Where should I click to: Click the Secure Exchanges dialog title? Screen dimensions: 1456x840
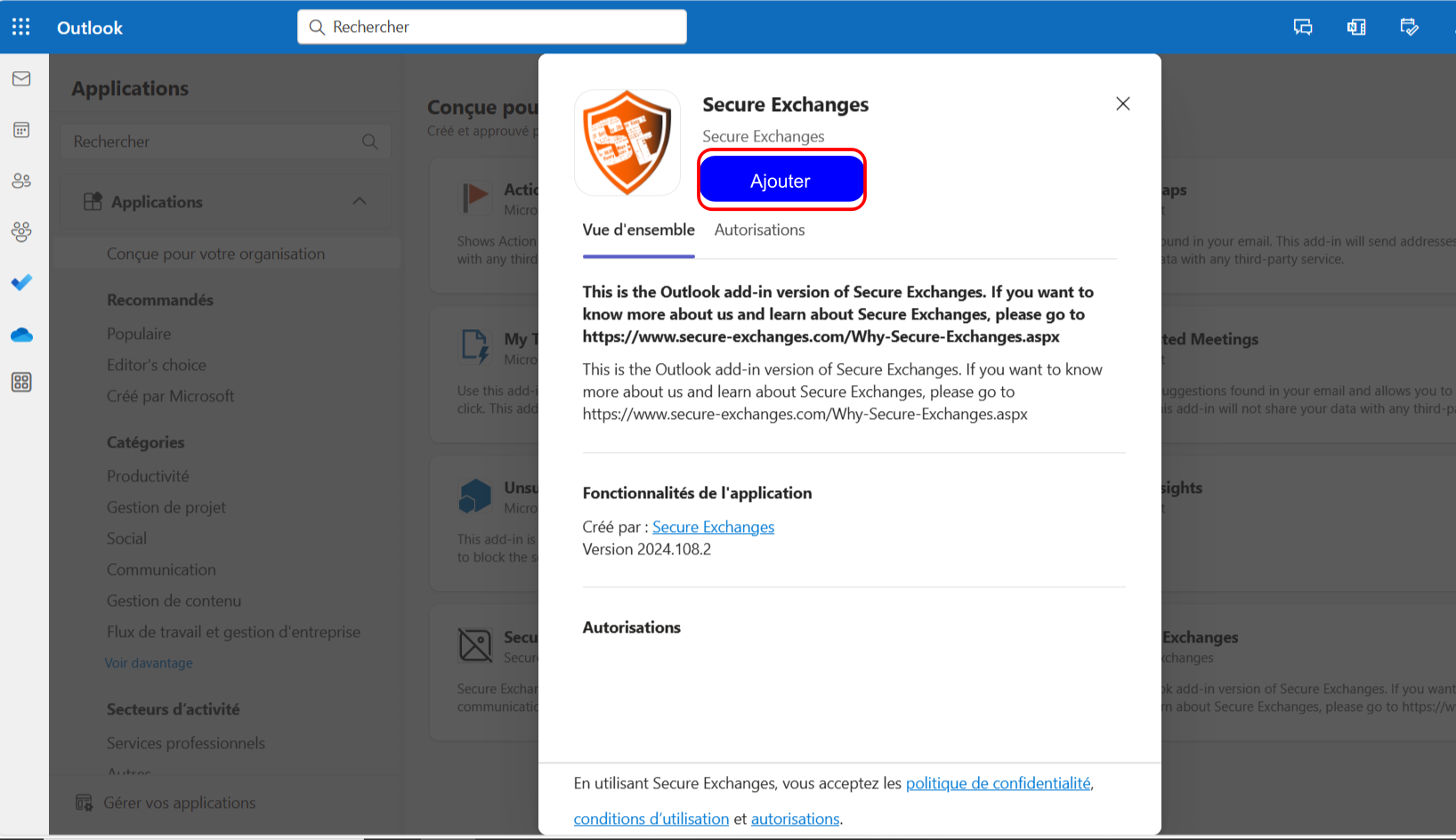tap(785, 104)
